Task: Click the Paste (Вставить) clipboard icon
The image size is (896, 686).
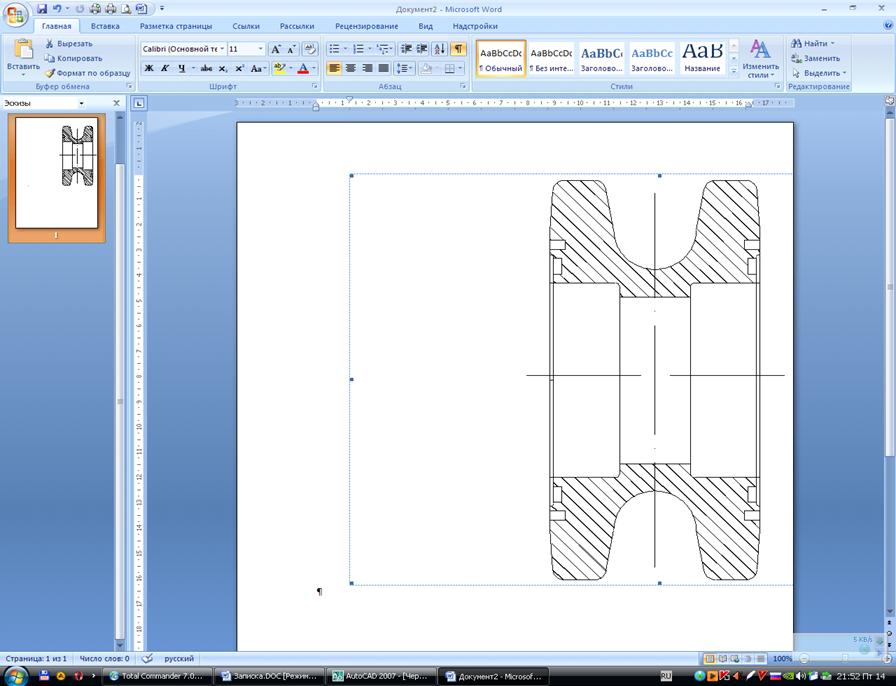Action: click(22, 50)
